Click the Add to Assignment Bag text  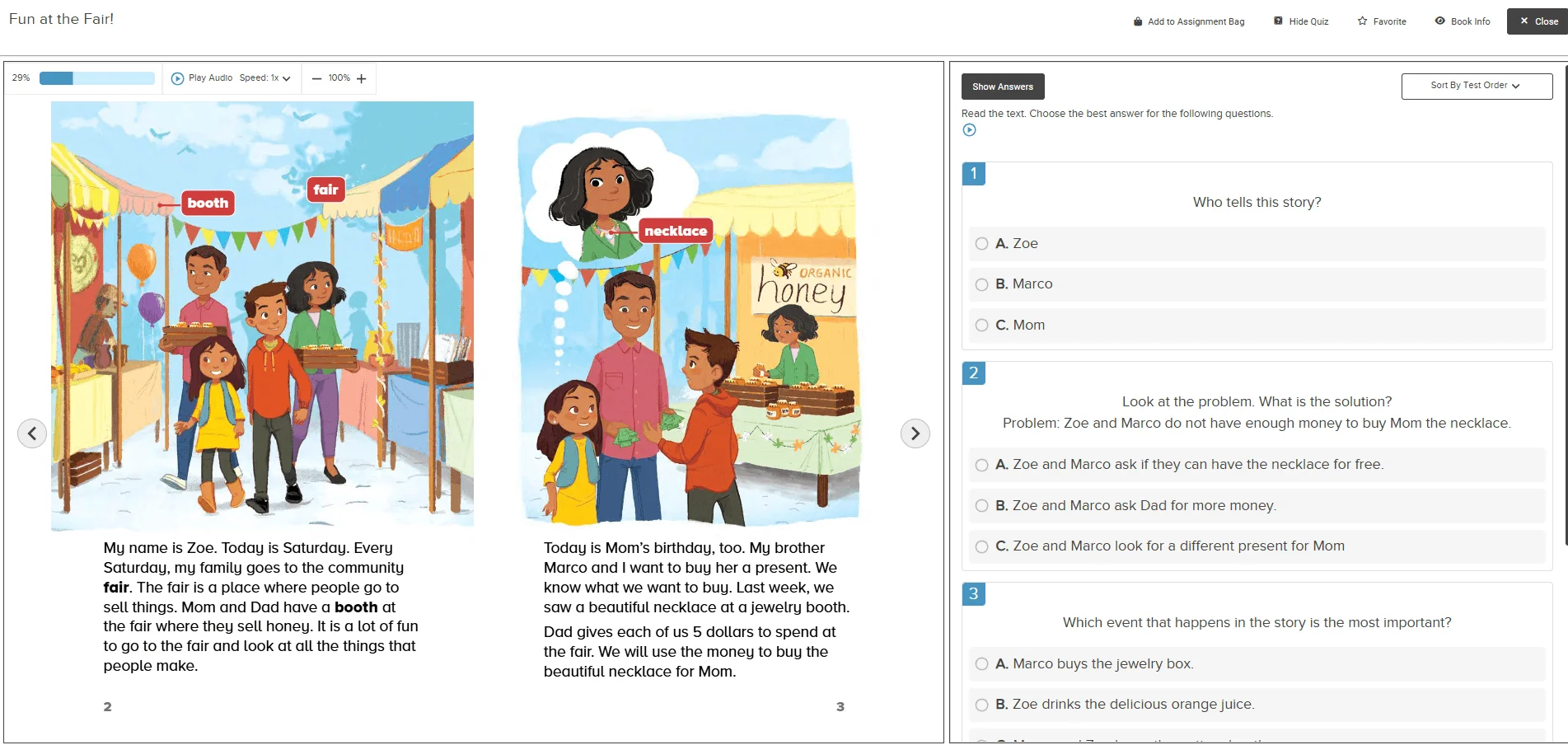[x=1196, y=21]
